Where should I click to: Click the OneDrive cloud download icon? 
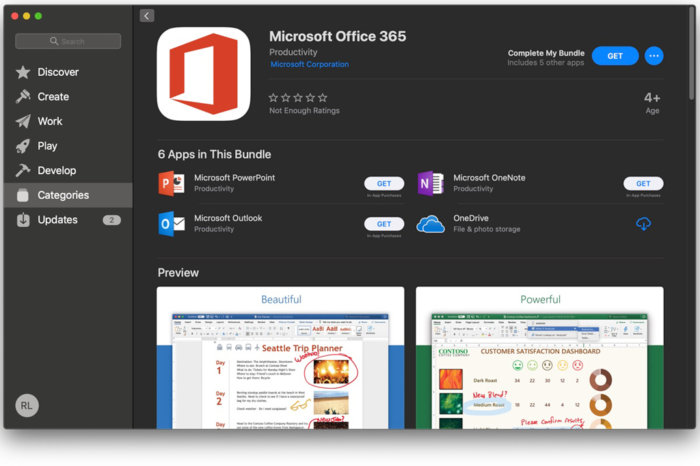643,223
